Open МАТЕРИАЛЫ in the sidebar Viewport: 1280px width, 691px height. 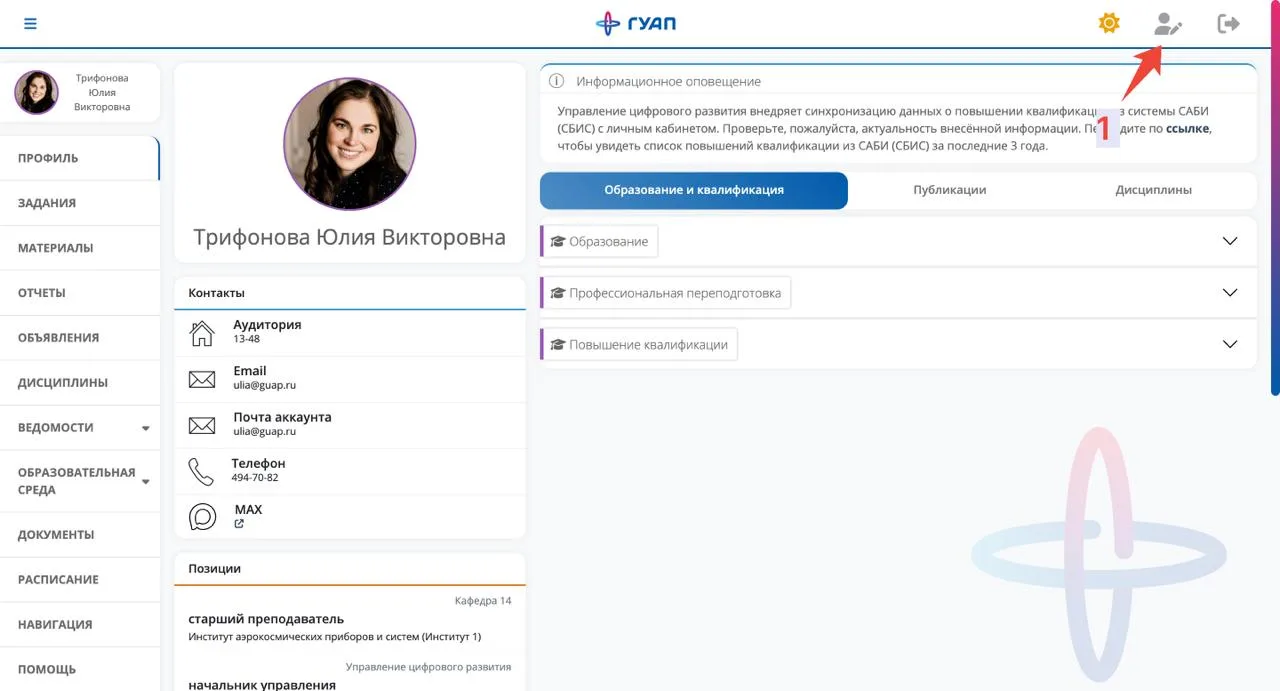[80, 248]
